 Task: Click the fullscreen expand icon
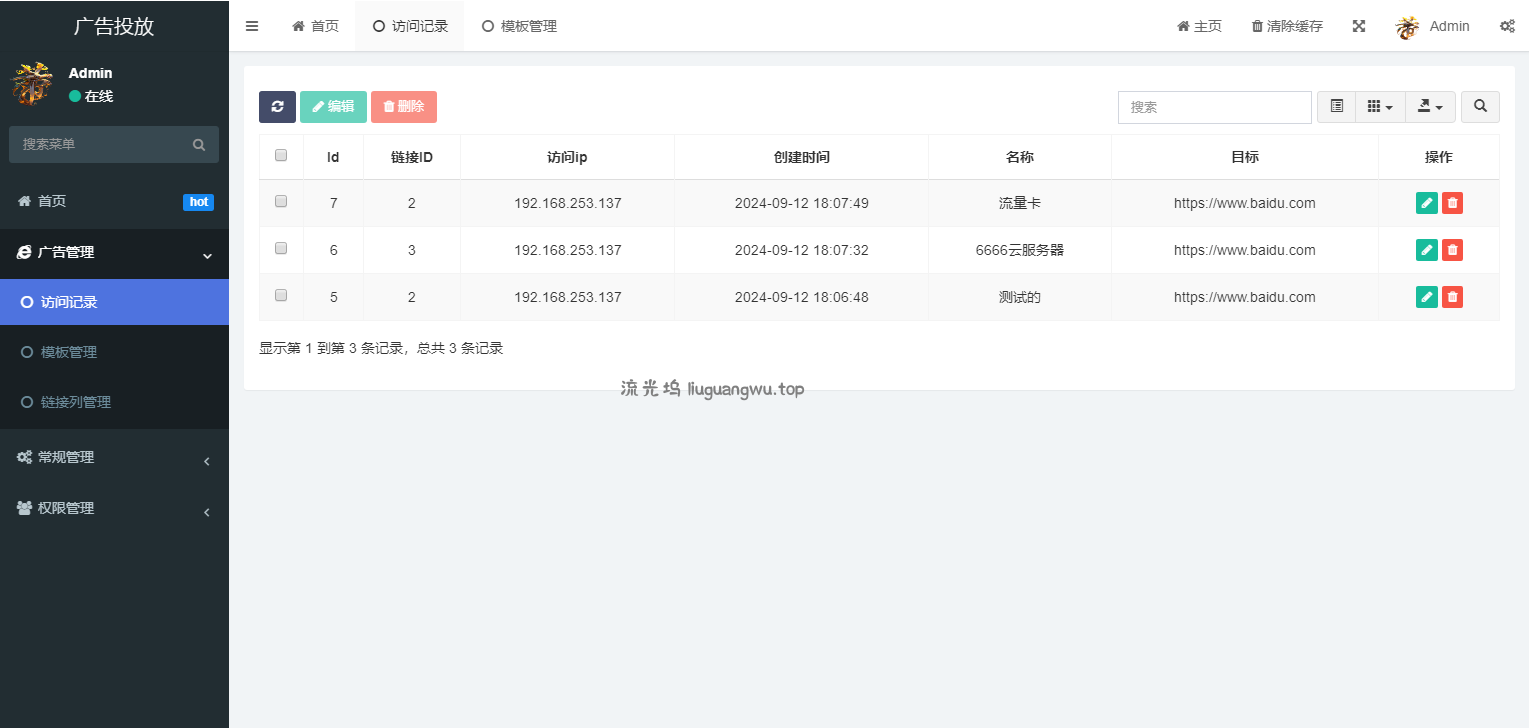pyautogui.click(x=1359, y=26)
